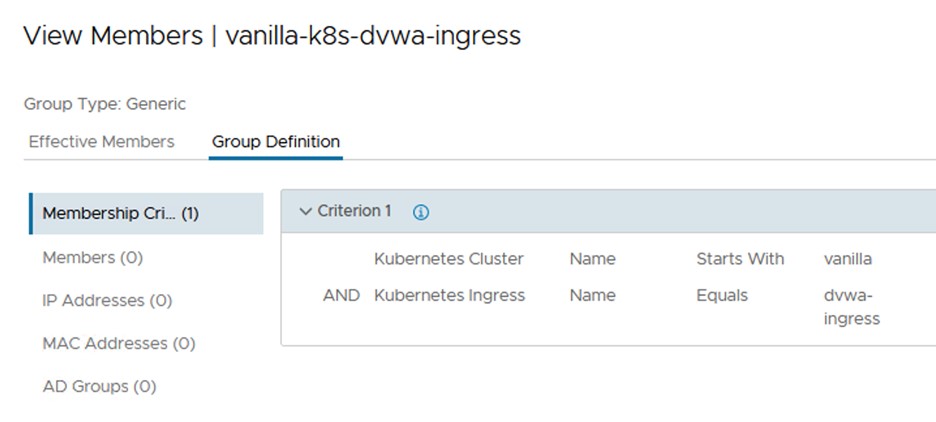Click Name in the Kubernetes Ingress row

593,296
